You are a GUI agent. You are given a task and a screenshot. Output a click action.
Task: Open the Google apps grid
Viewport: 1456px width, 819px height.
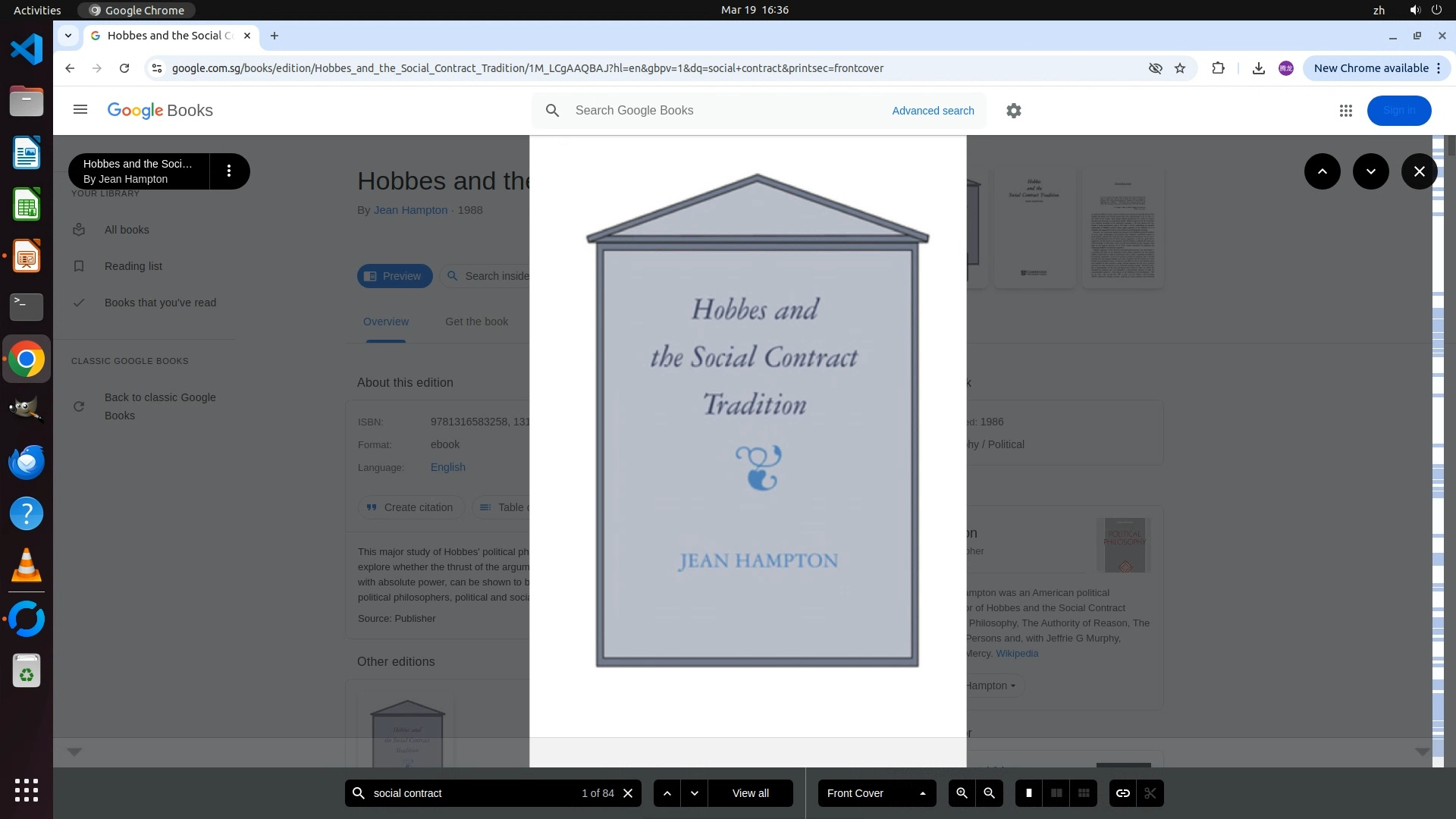pos(1346,111)
